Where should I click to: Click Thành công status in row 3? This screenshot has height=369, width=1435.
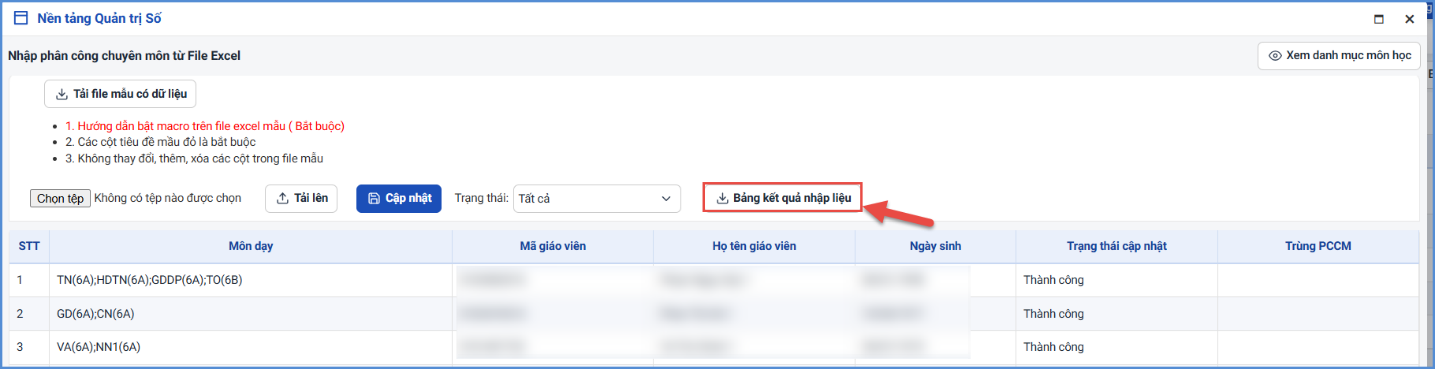point(1053,347)
